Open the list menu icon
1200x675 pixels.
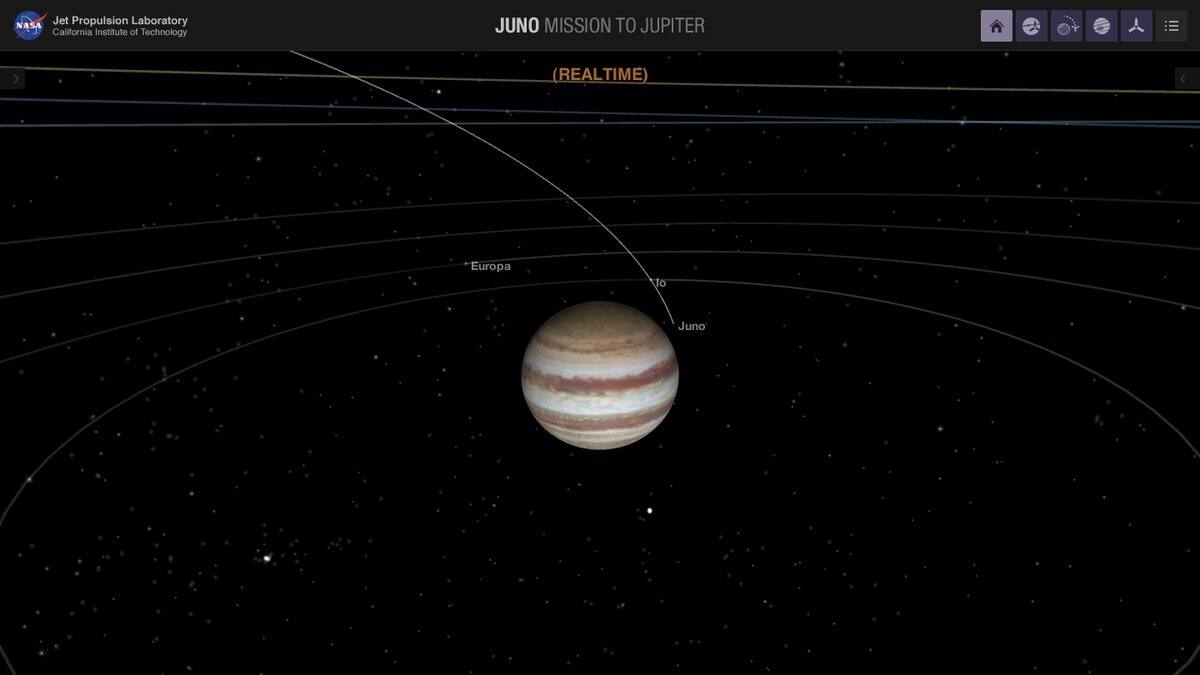(x=1171, y=26)
